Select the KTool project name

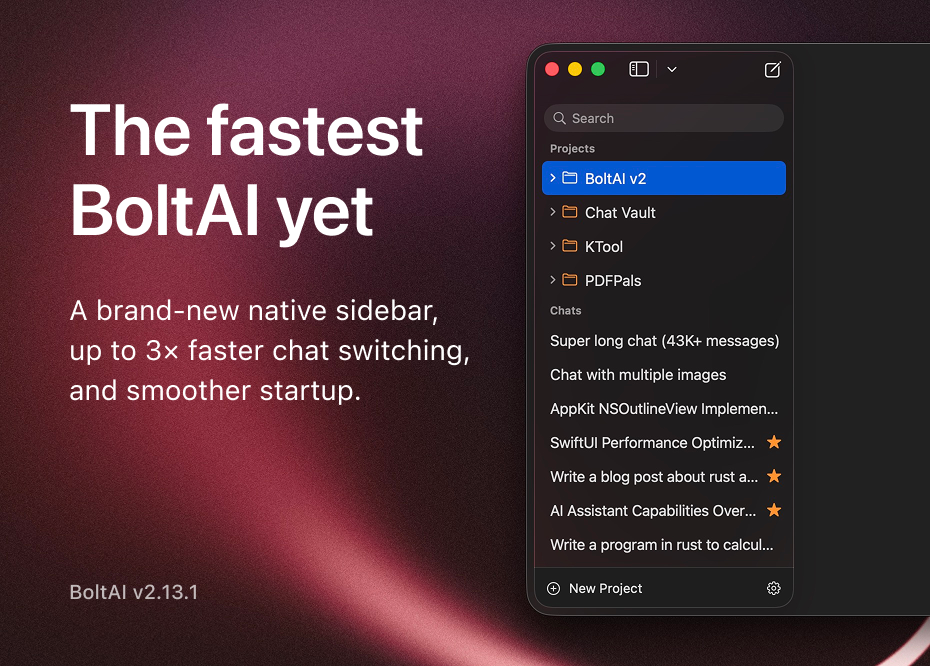(604, 246)
